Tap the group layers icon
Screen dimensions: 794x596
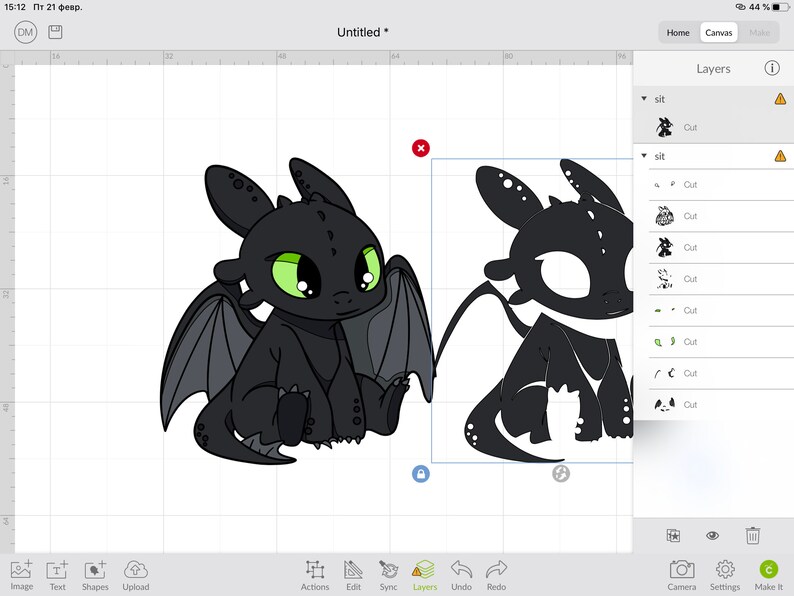click(673, 535)
